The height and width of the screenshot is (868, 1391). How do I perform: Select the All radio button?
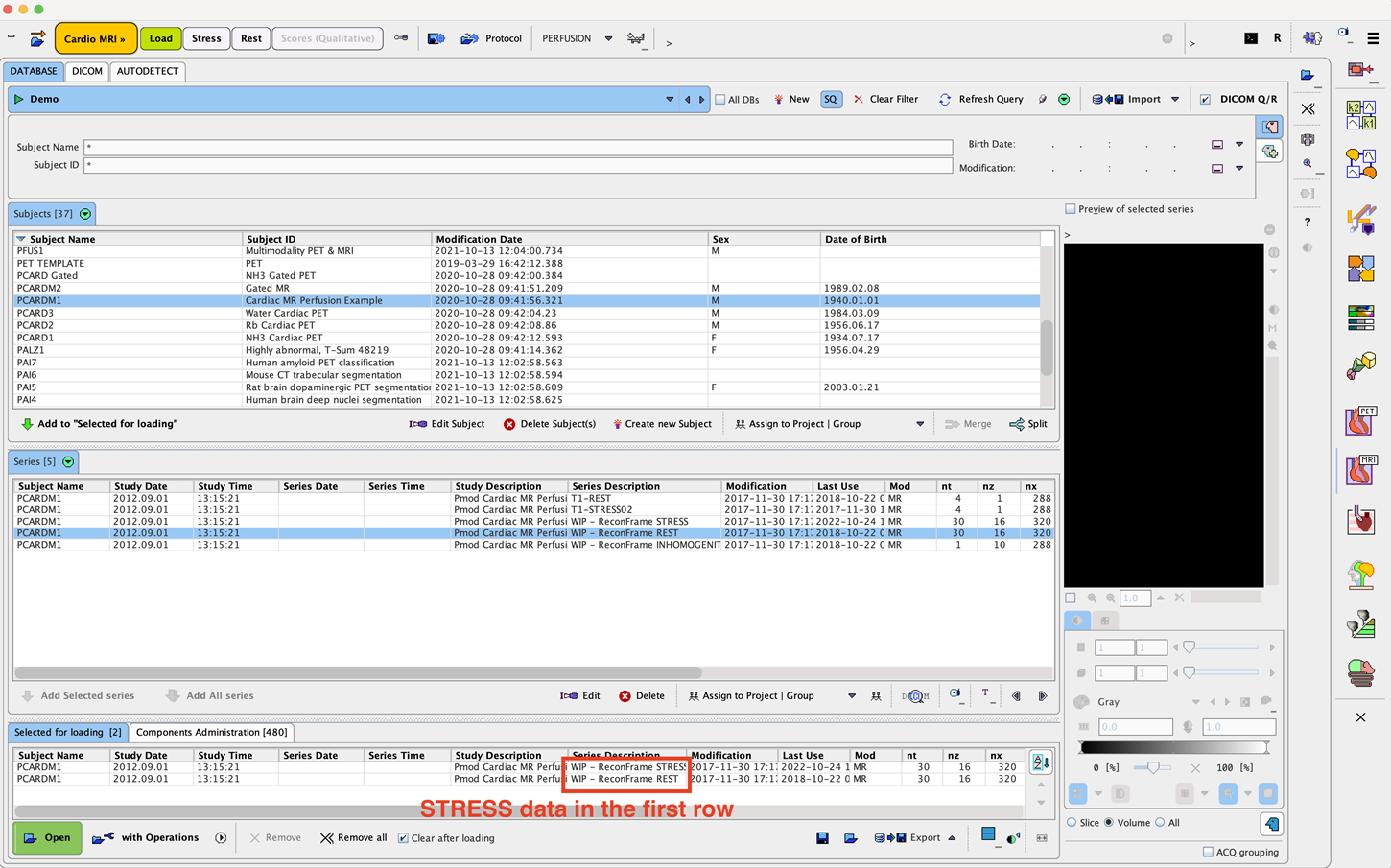pyautogui.click(x=1160, y=823)
